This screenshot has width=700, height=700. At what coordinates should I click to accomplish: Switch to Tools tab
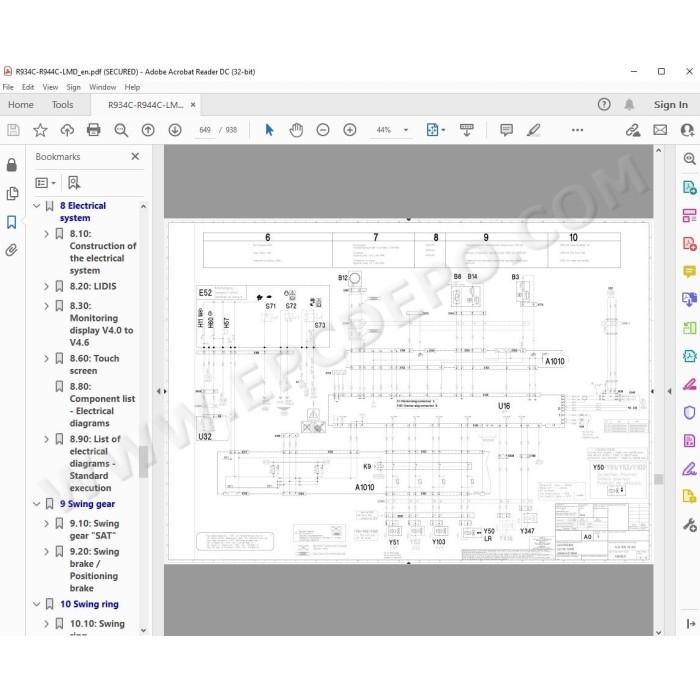(x=62, y=104)
